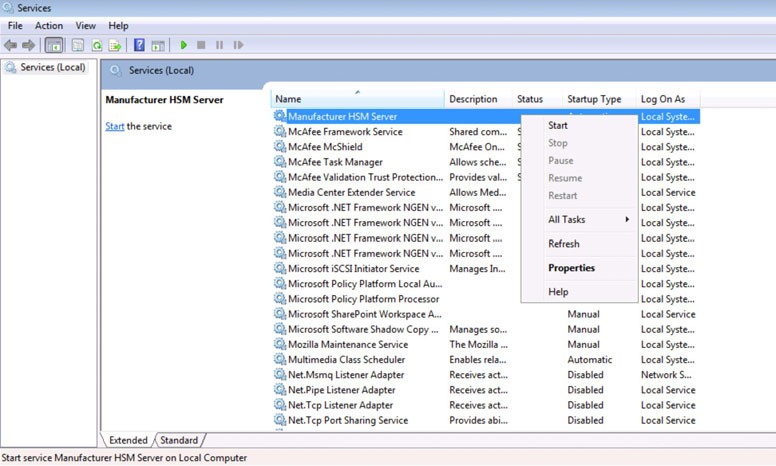This screenshot has width=776, height=466.
Task: Select Microsoft Policy Platform Local Au... service
Action: (365, 283)
